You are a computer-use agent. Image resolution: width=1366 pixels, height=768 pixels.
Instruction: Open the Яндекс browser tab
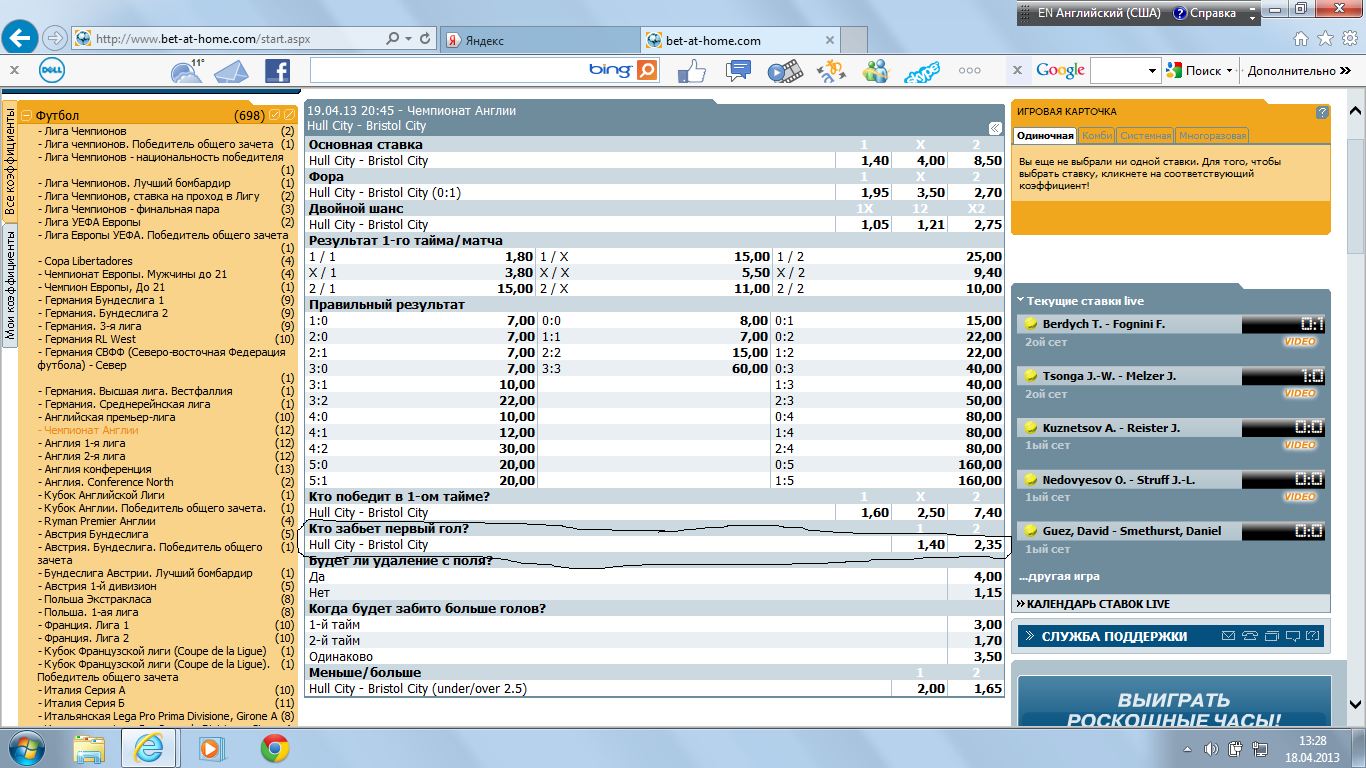pos(540,40)
